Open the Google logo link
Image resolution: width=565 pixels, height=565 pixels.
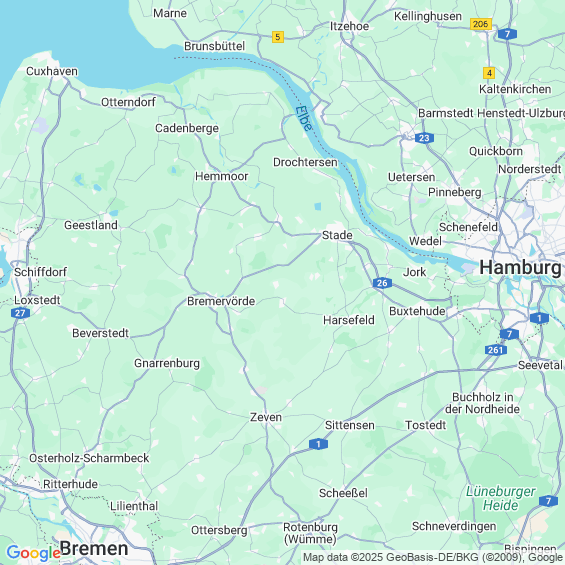[34, 552]
